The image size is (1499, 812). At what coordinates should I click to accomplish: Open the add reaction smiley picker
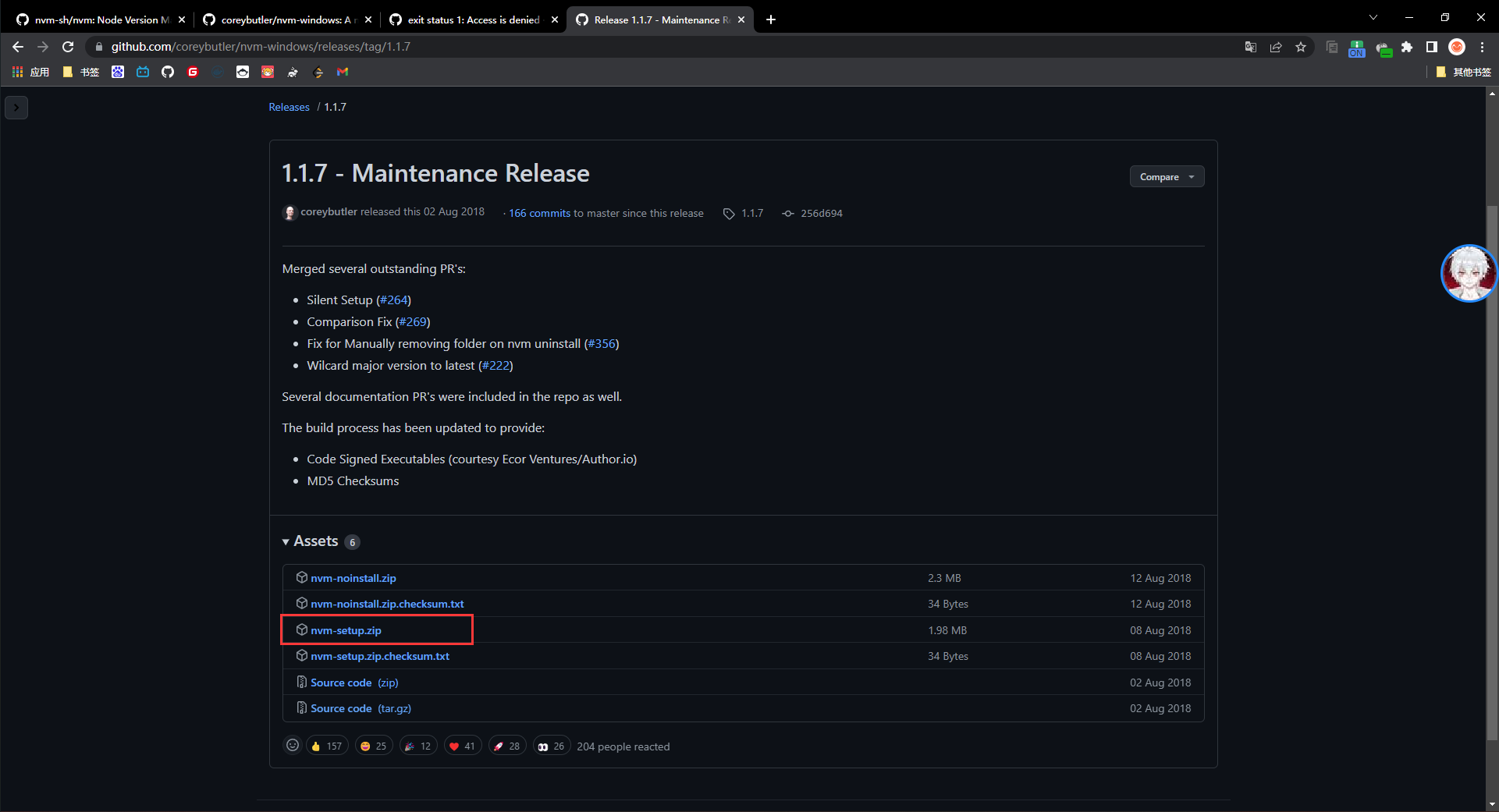click(293, 746)
